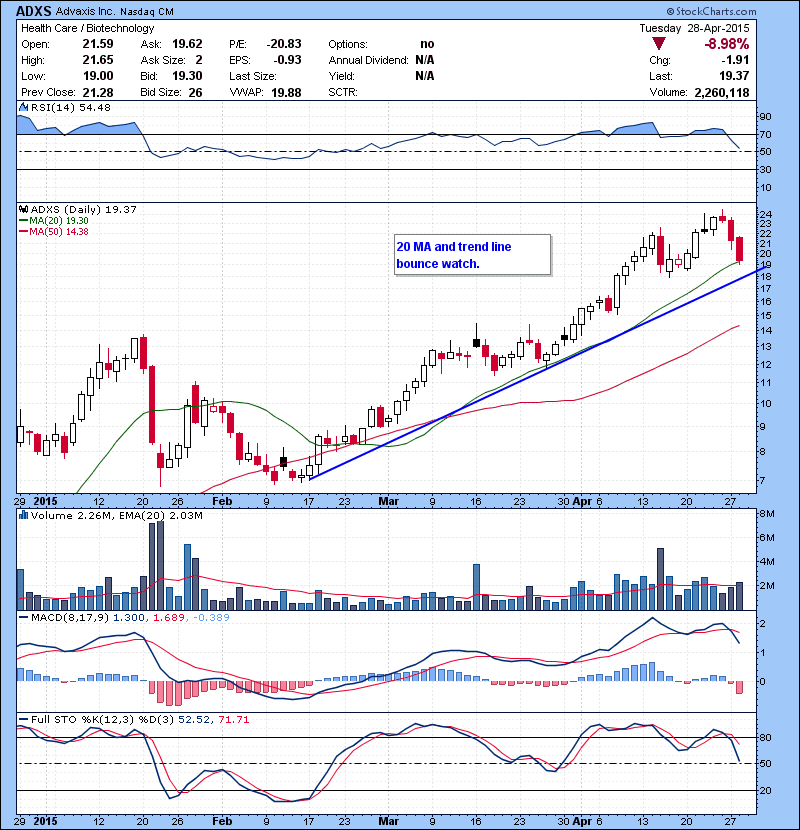
Task: Click the Volume value 2,260,118
Action: click(x=722, y=92)
